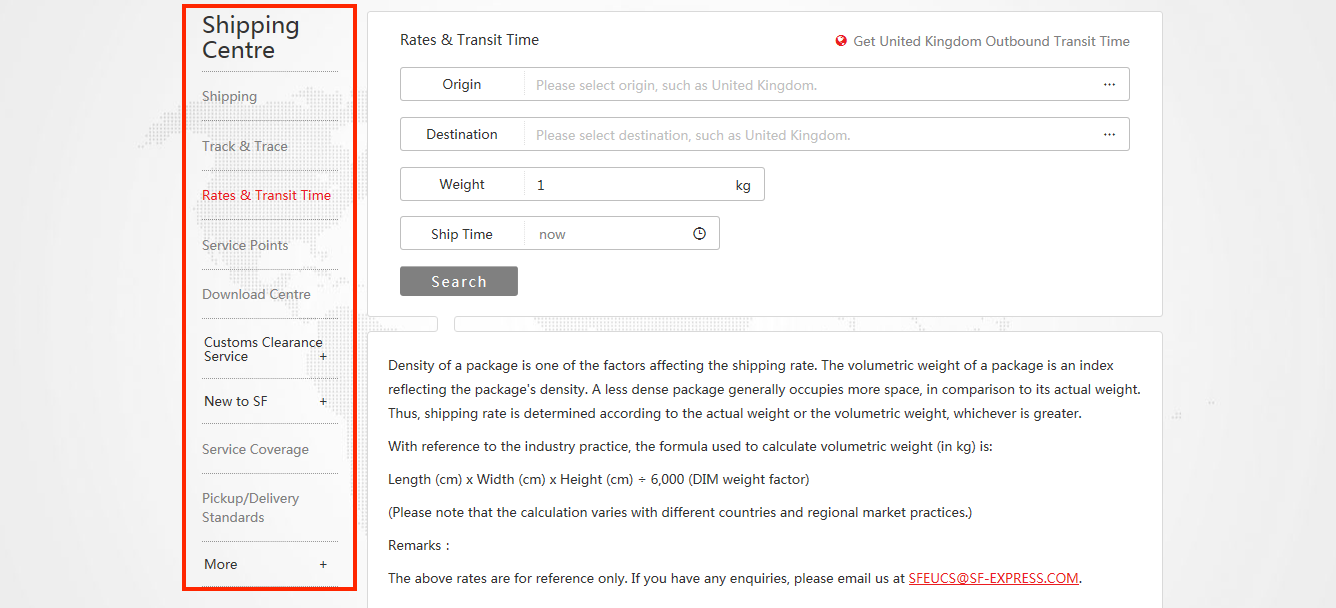Click the red globe icon beside Outbound Transit Time

point(841,41)
